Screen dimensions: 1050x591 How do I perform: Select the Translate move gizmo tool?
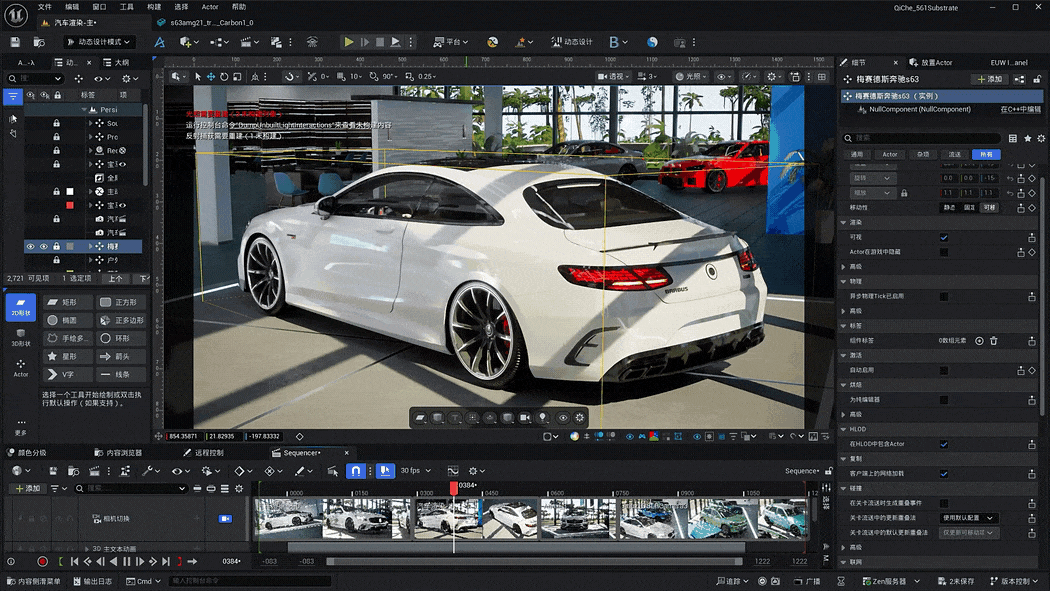(211, 77)
